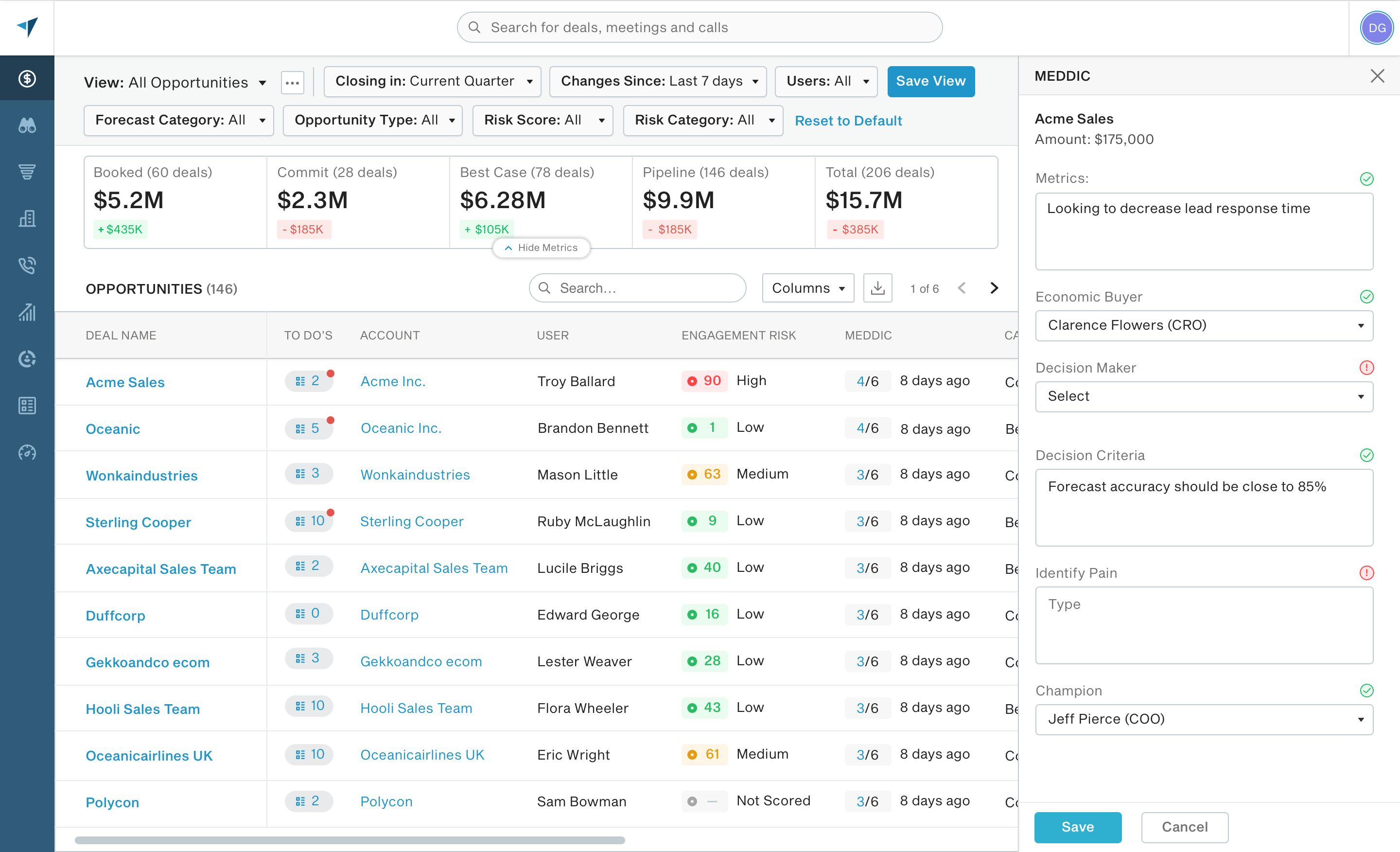This screenshot has width=1400, height=852.
Task: Open the Forecast Category filter
Action: pyautogui.click(x=178, y=120)
